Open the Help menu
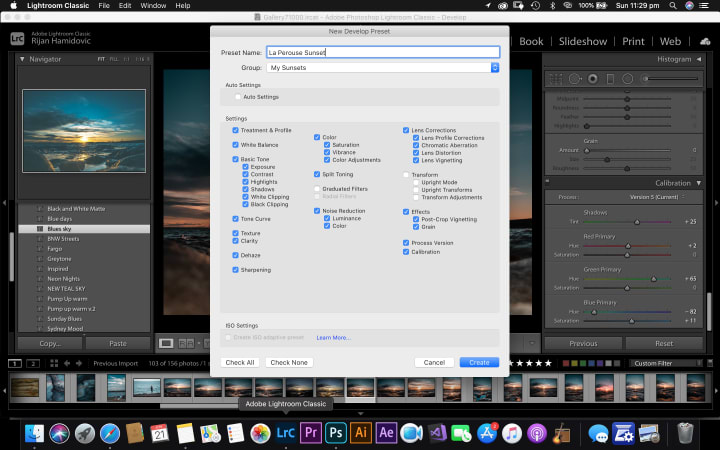 coord(183,6)
